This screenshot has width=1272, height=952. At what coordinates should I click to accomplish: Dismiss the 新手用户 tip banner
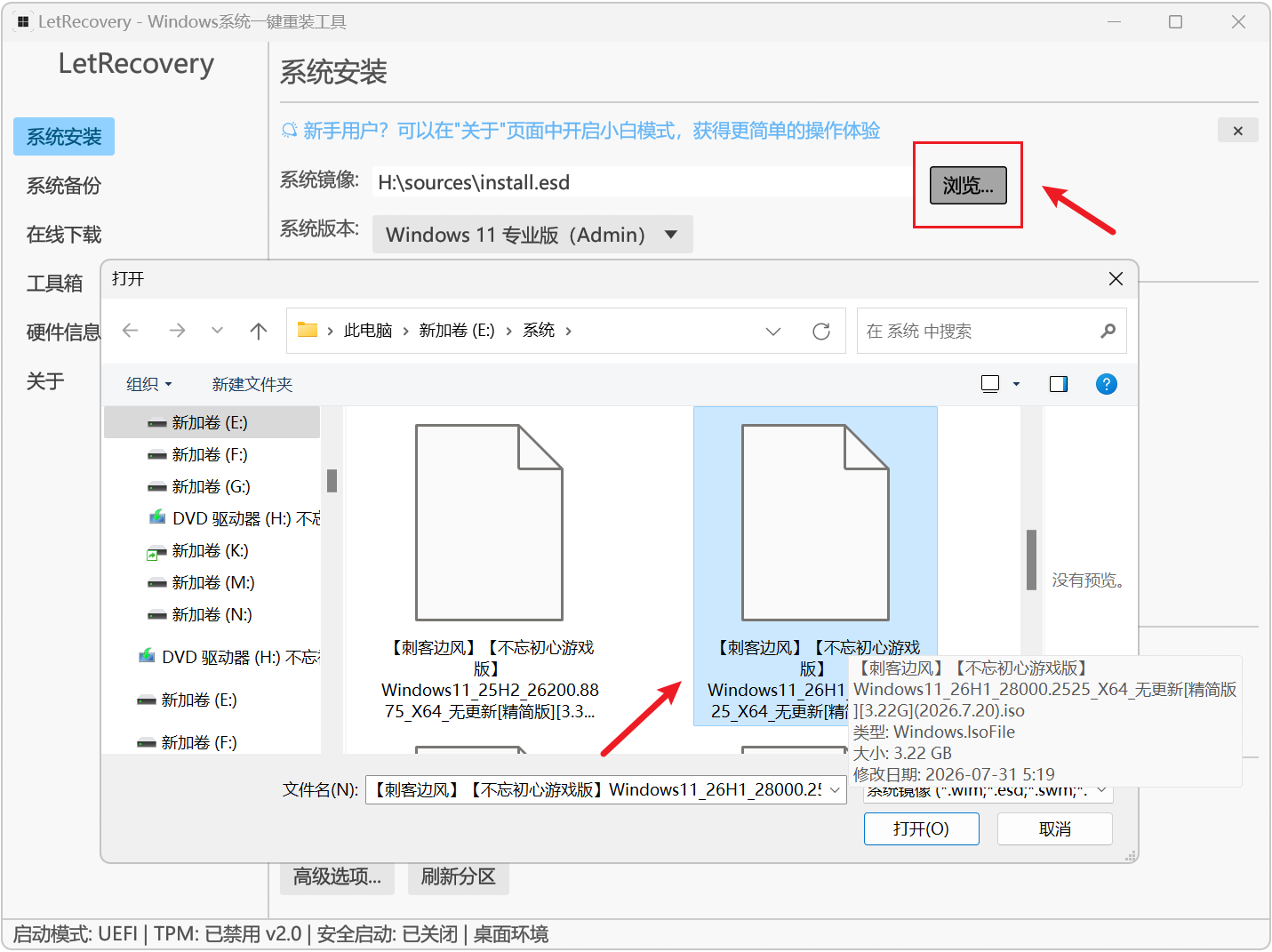click(x=1238, y=131)
